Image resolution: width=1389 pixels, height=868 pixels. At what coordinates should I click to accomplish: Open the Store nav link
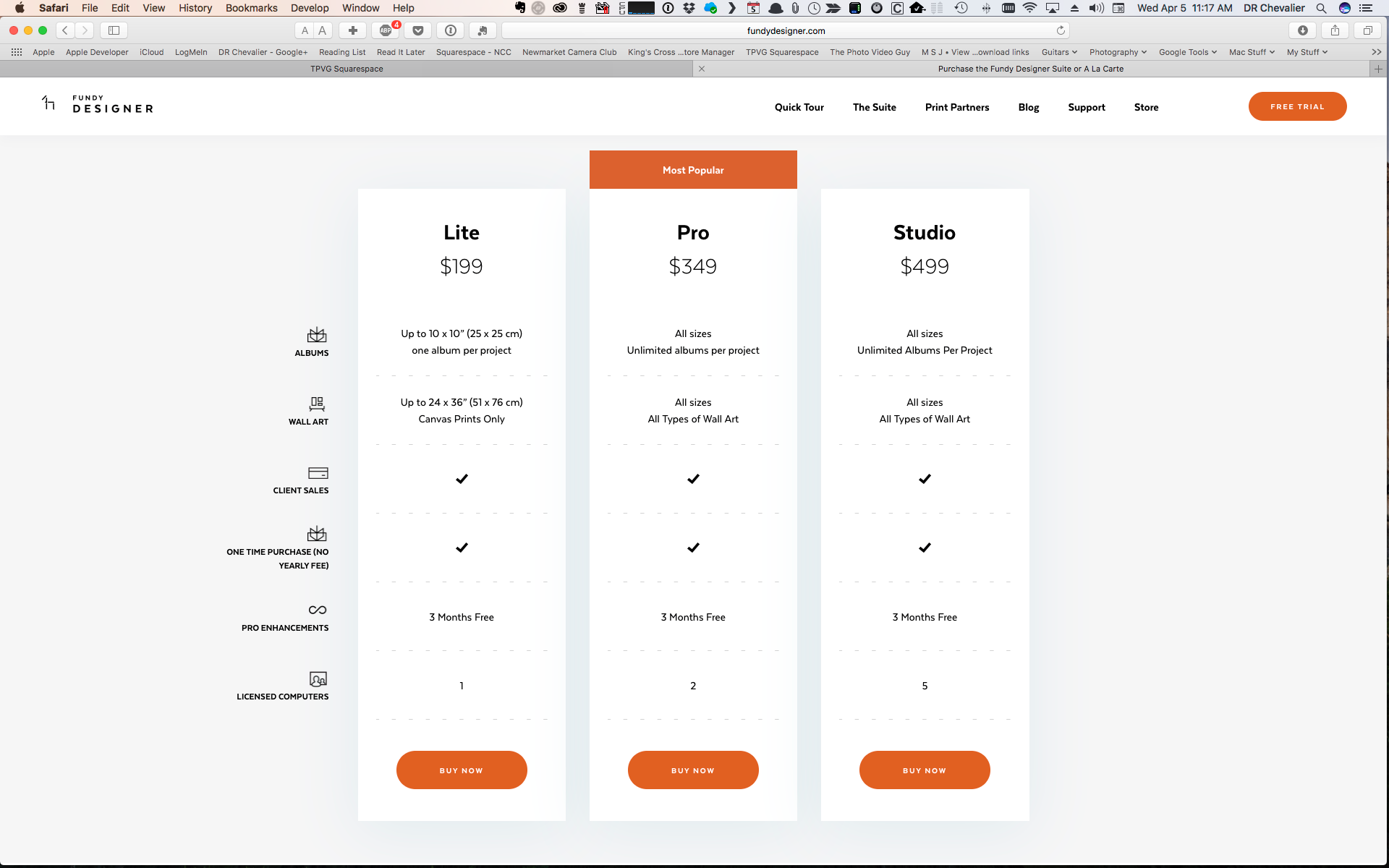(1147, 107)
